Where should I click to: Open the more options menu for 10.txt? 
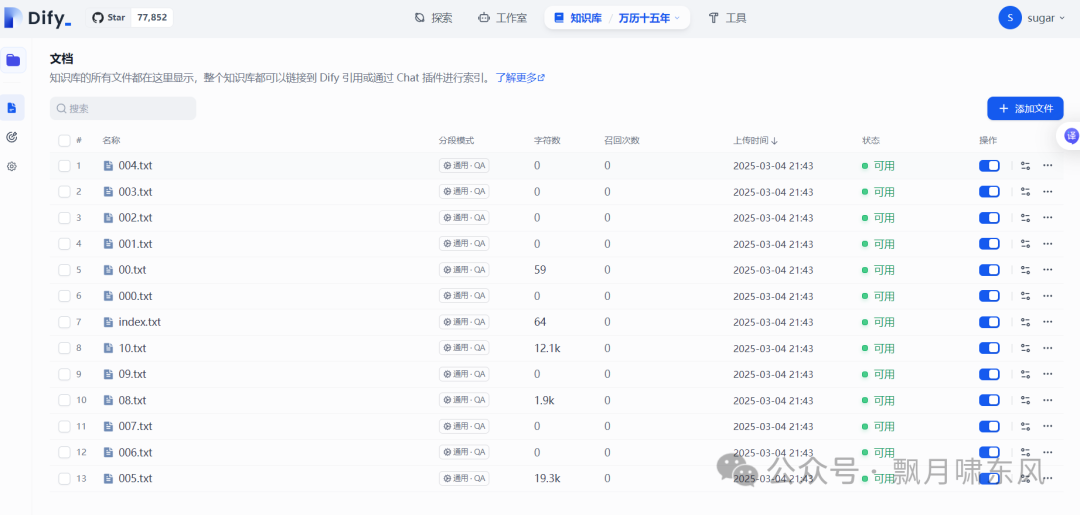[1048, 348]
